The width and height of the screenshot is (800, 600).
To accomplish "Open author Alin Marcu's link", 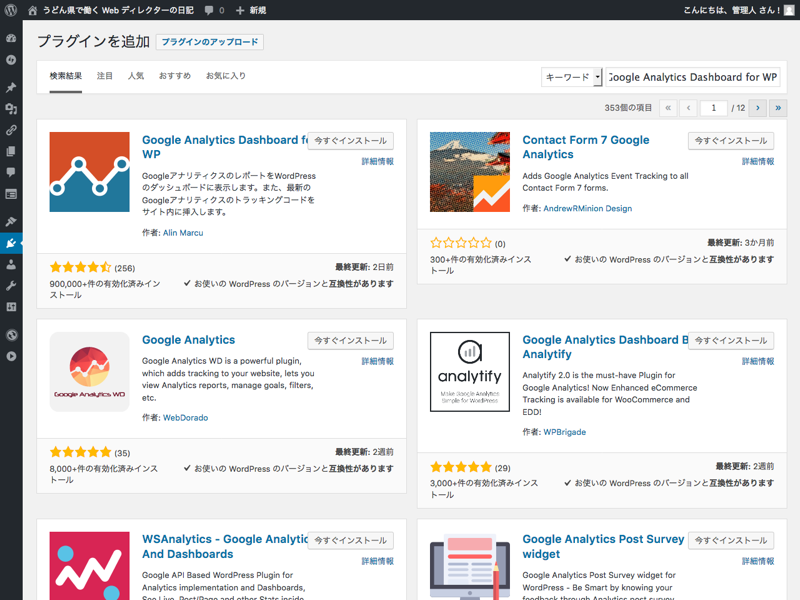I will pos(183,233).
